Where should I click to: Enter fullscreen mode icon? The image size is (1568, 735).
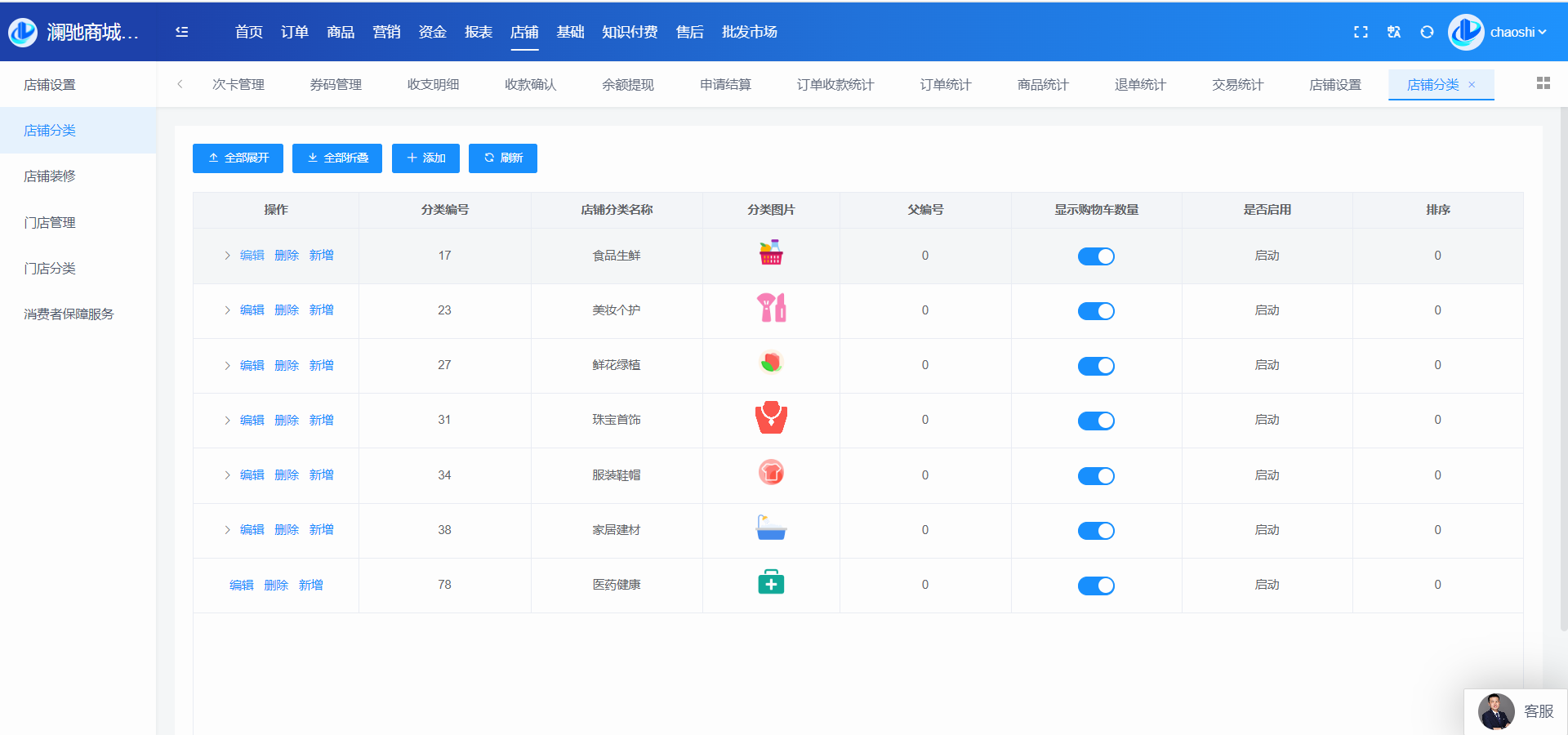coord(1361,32)
